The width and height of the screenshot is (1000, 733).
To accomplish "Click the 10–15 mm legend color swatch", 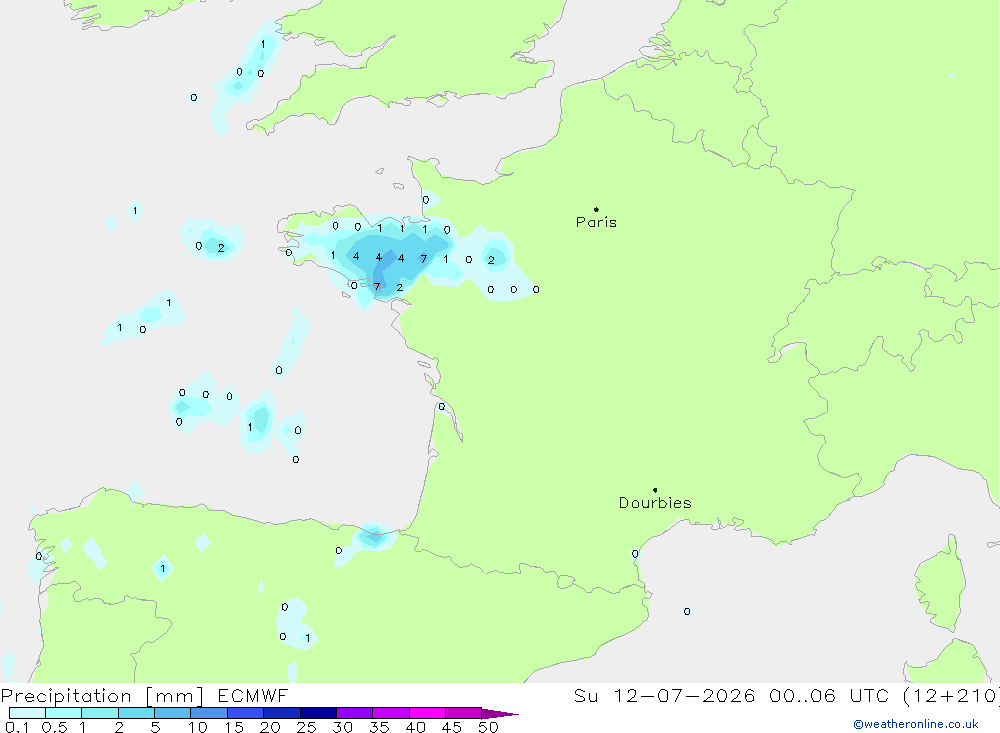I will click(209, 713).
